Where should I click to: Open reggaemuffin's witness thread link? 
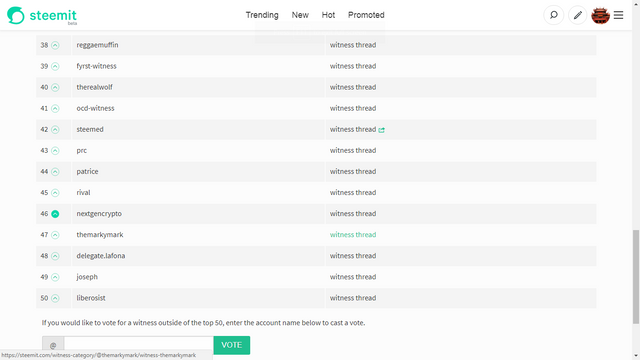[353, 45]
